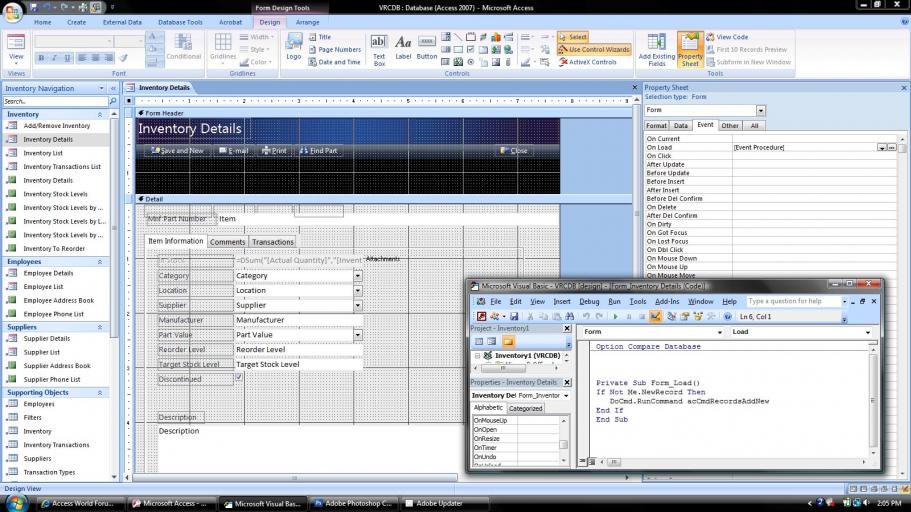Select the Text Box control tool
911x512 pixels.
[x=379, y=50]
